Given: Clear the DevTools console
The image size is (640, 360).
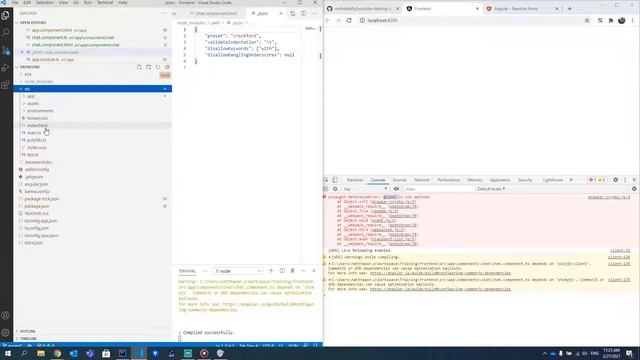Looking at the screenshot, I should pyautogui.click(x=335, y=189).
